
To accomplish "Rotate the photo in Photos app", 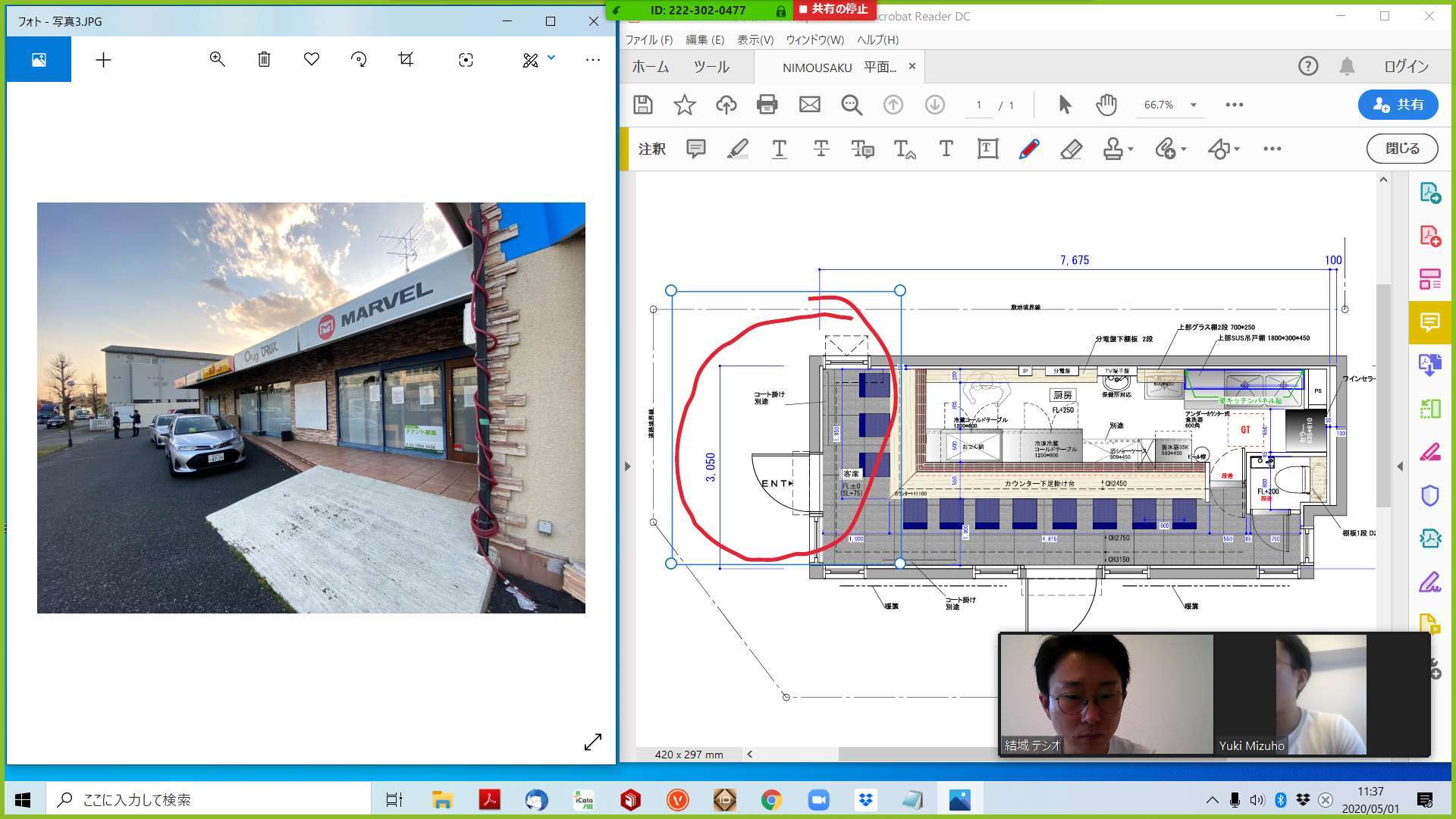I will coord(359,59).
